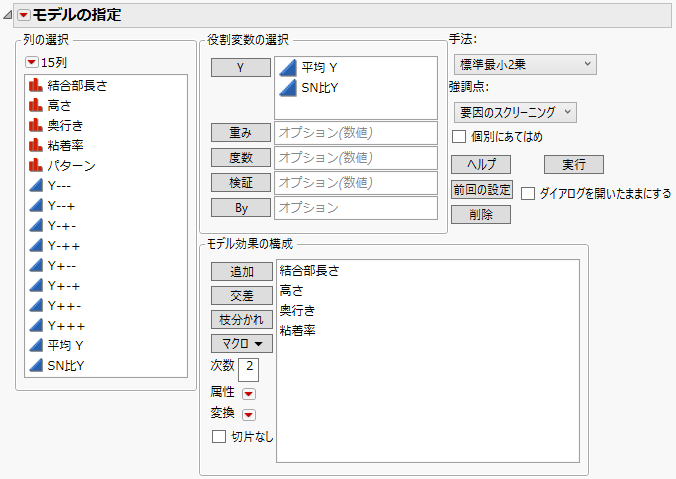Open the 属性 red triangle menu
The height and width of the screenshot is (479, 676).
point(249,394)
